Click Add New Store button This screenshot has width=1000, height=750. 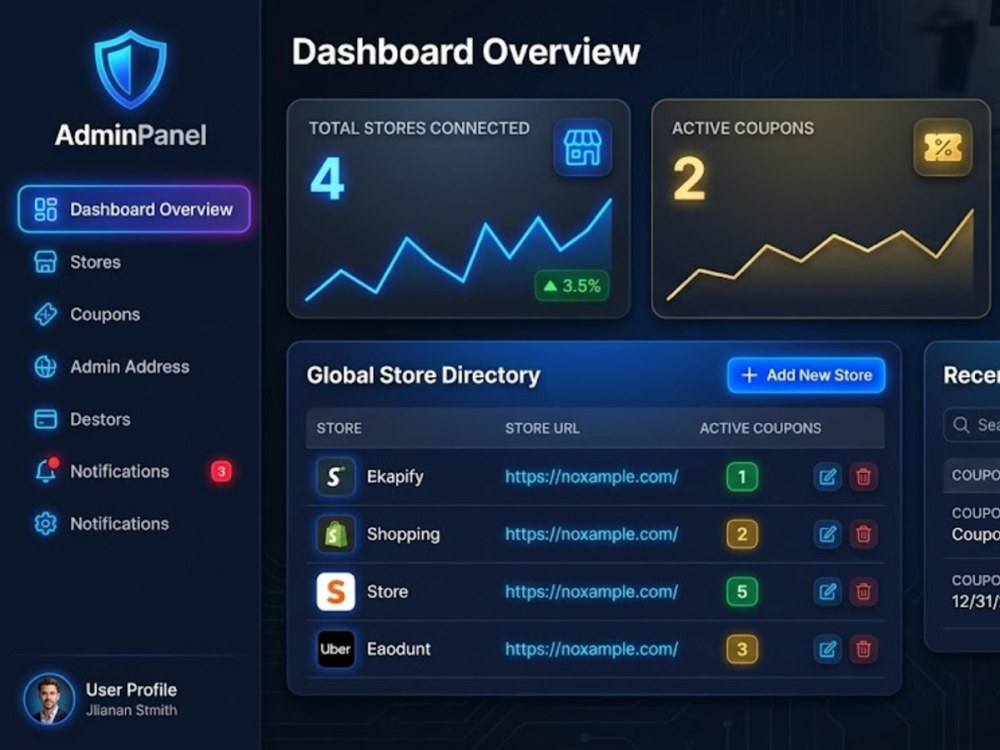(x=806, y=375)
